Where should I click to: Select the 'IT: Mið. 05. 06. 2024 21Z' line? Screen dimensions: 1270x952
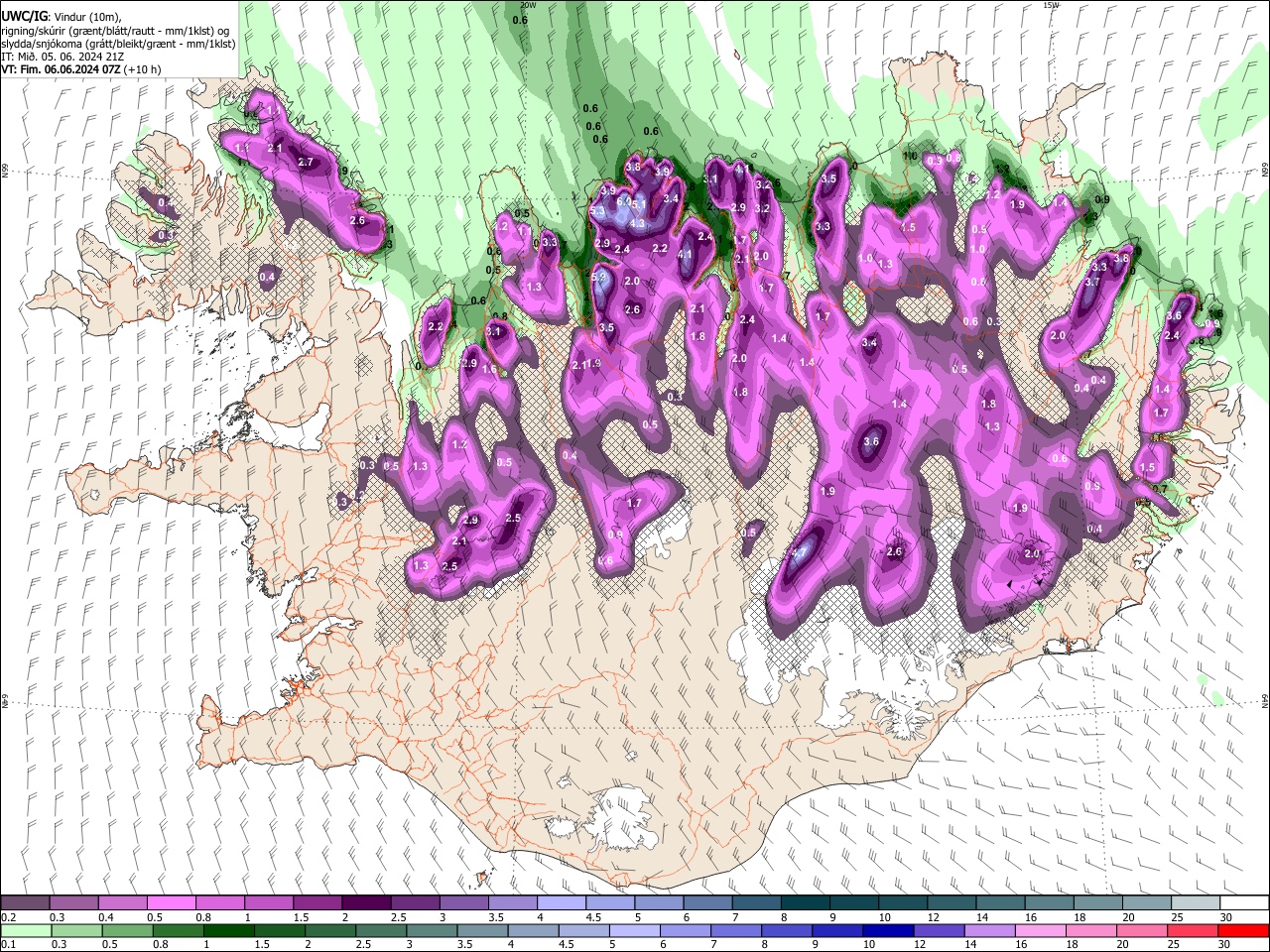click(63, 57)
